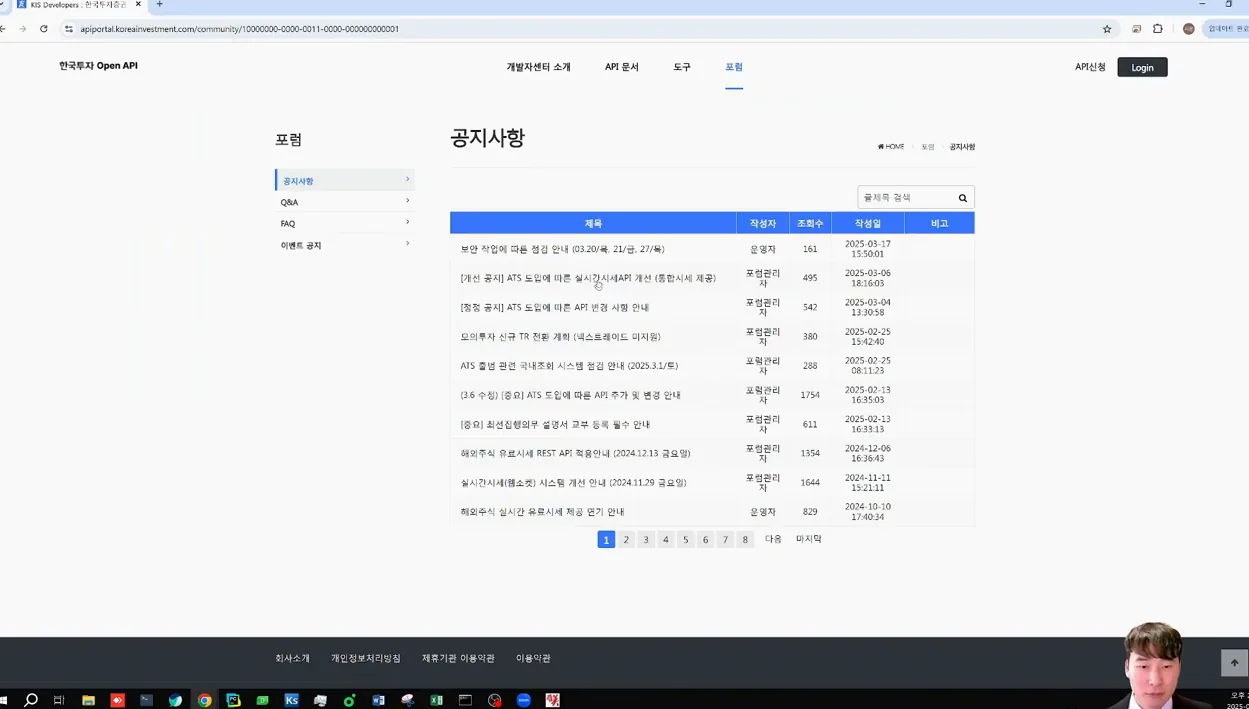Select 이벤트 공지 in the sidebar
This screenshot has width=1249, height=709.
(301, 245)
